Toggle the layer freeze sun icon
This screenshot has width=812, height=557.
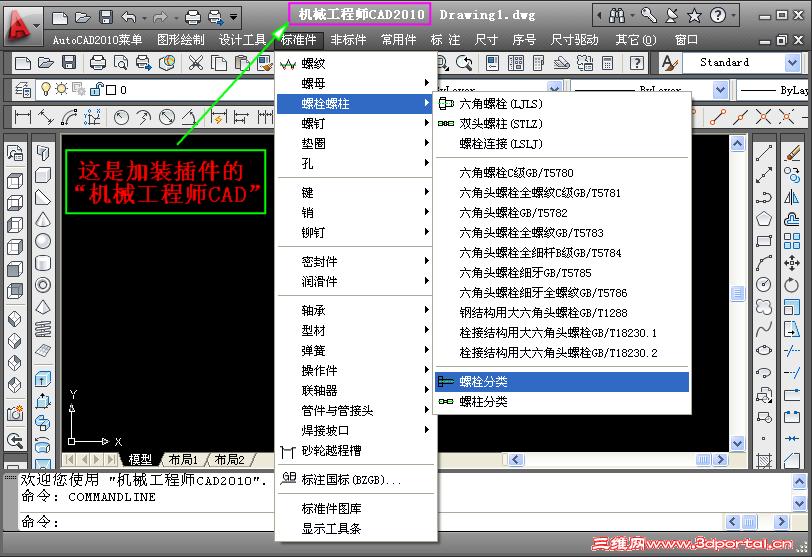[x=61, y=89]
